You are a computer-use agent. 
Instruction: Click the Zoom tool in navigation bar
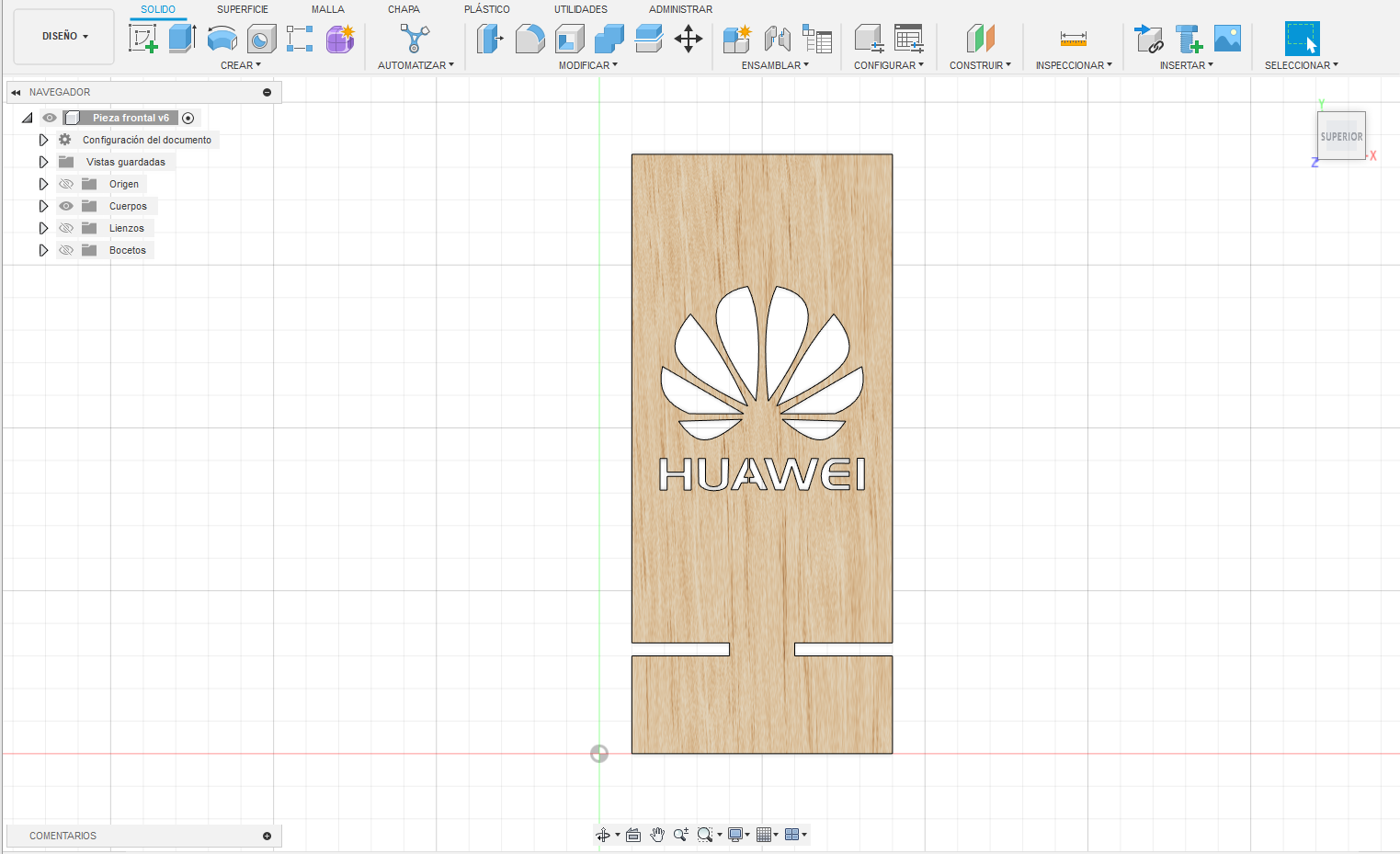pos(680,835)
